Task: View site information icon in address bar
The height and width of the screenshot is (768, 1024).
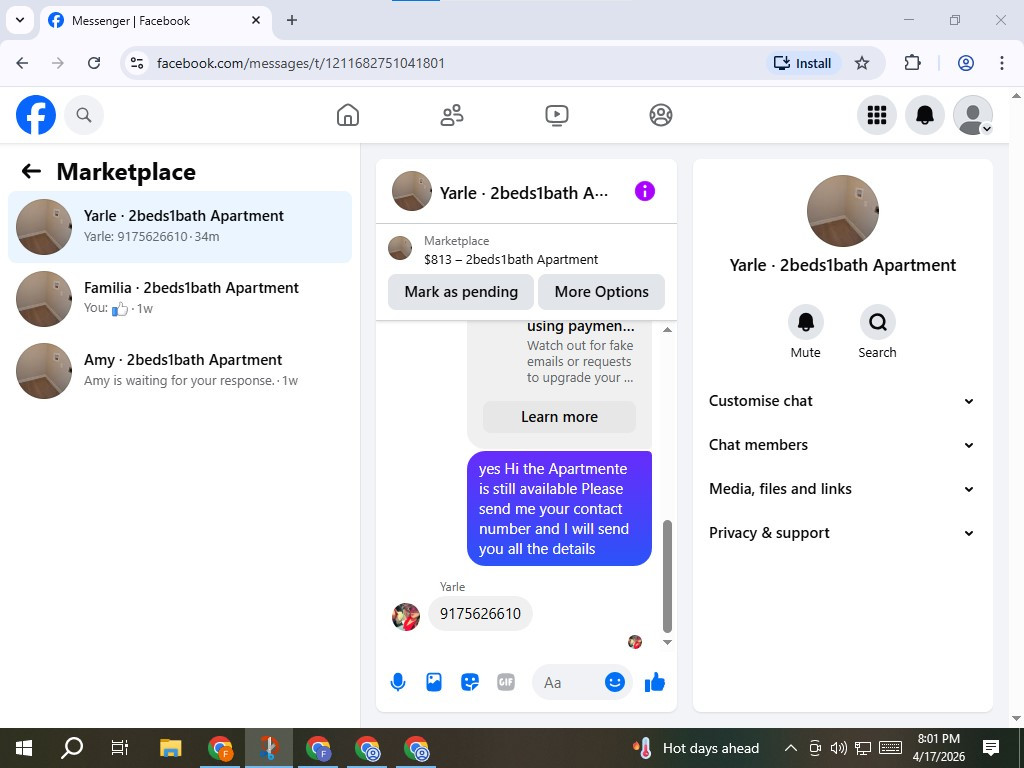Action: pyautogui.click(x=136, y=63)
